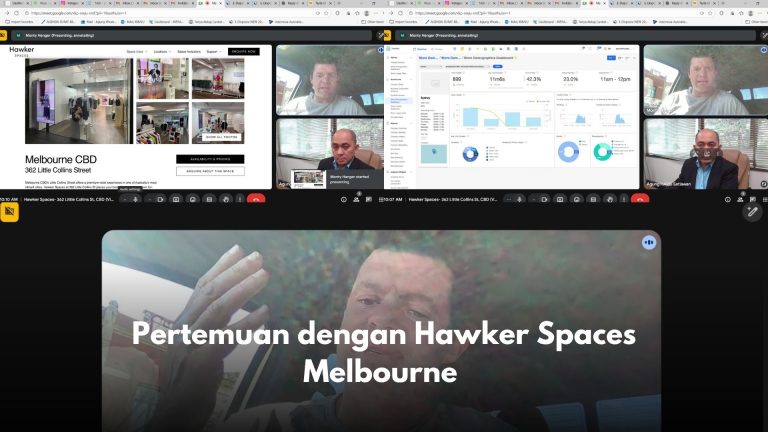Raise hand in the left Meet window

click(226, 199)
